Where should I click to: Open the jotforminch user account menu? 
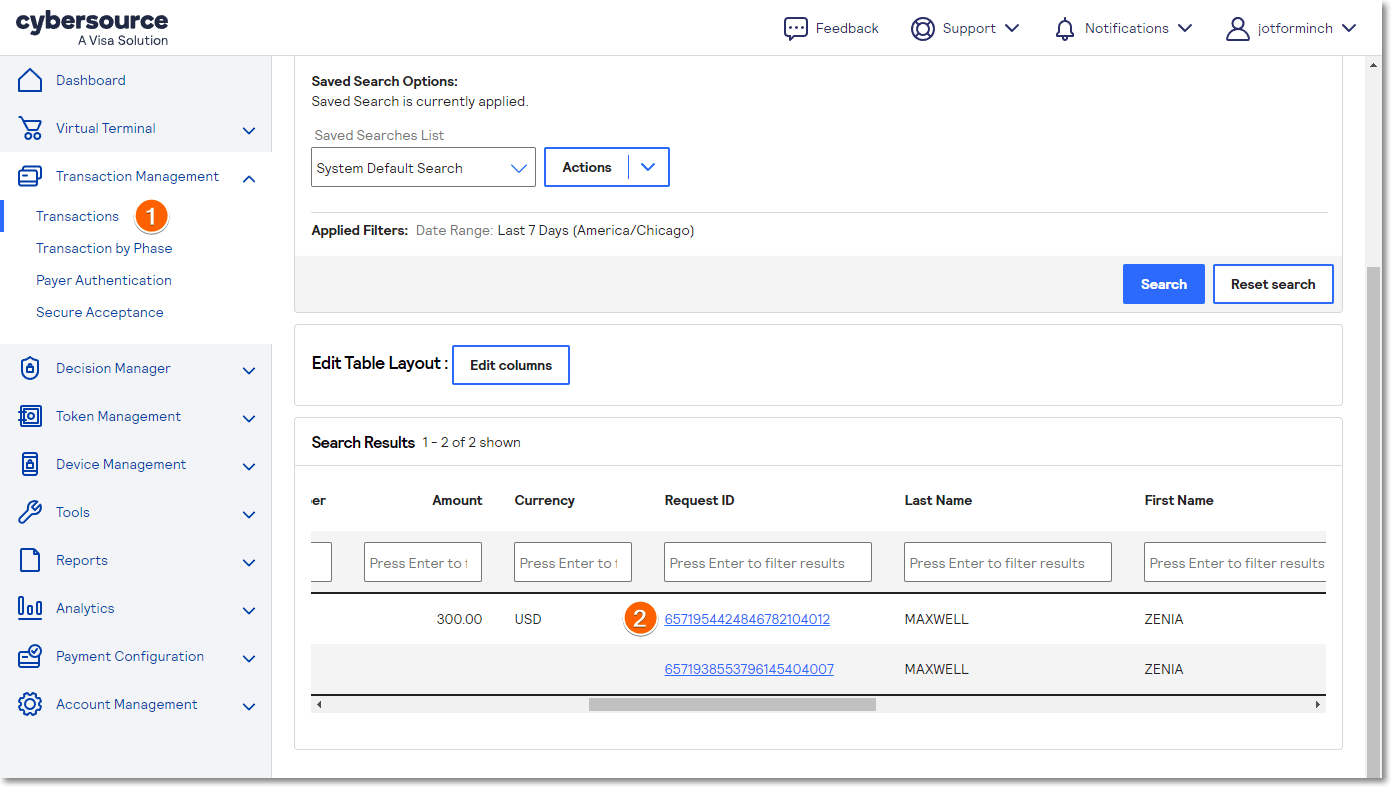point(1291,28)
